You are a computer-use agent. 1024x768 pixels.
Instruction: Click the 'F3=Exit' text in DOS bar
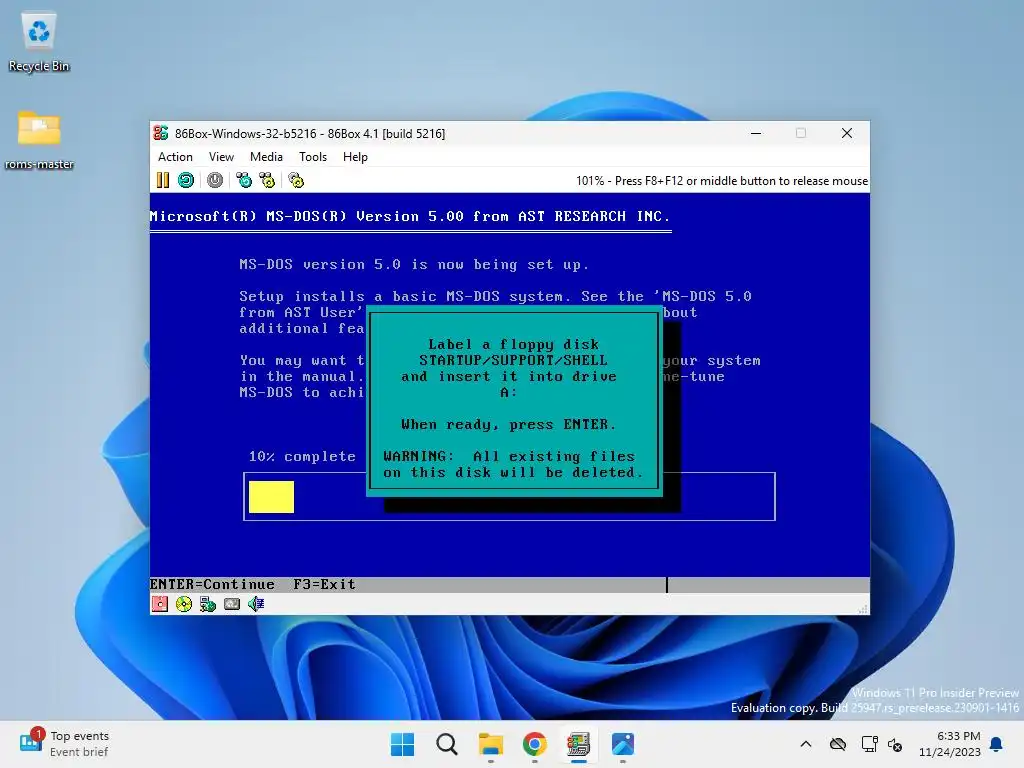(x=325, y=584)
